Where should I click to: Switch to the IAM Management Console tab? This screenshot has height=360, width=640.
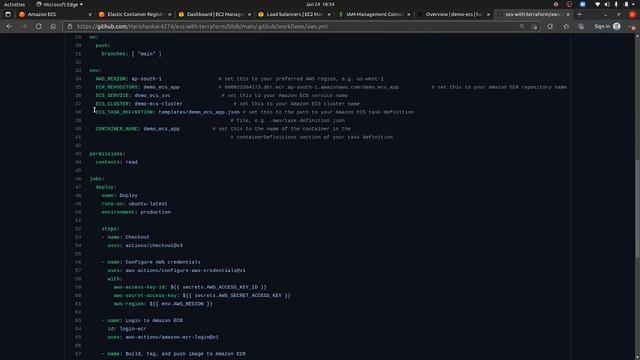click(x=373, y=14)
